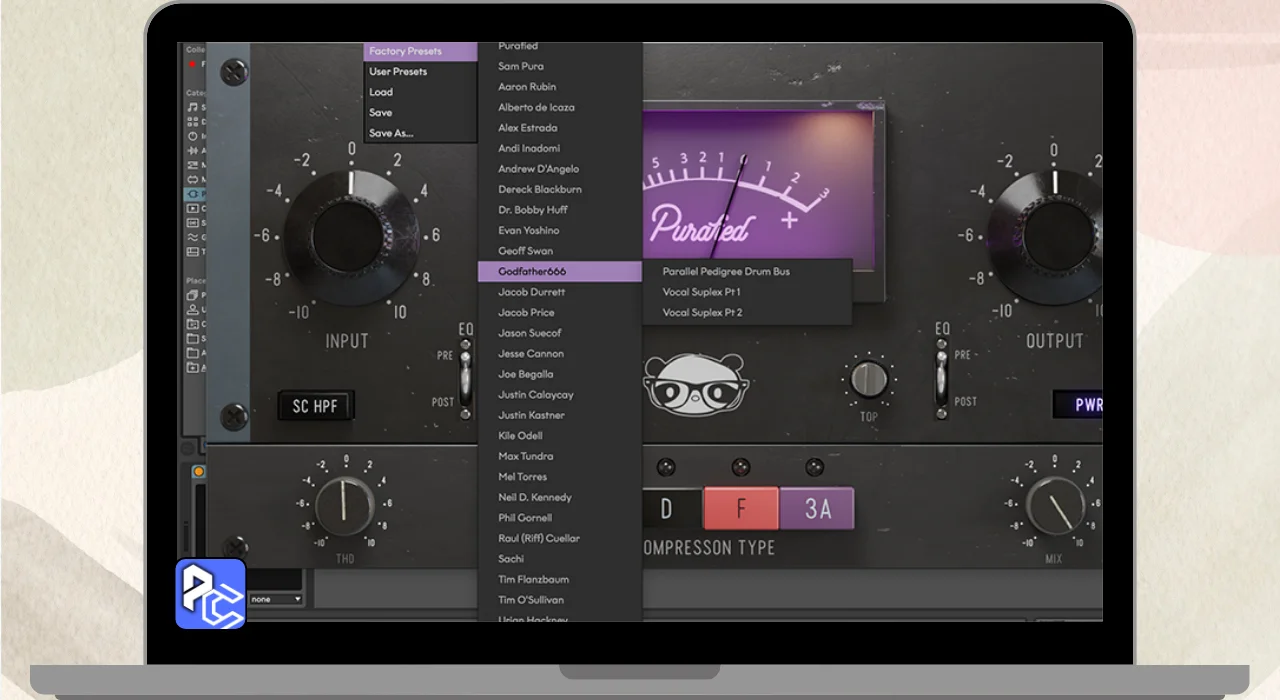Choose Parallel Pedigree Drum Bus preset
The height and width of the screenshot is (700, 1280).
click(x=726, y=271)
